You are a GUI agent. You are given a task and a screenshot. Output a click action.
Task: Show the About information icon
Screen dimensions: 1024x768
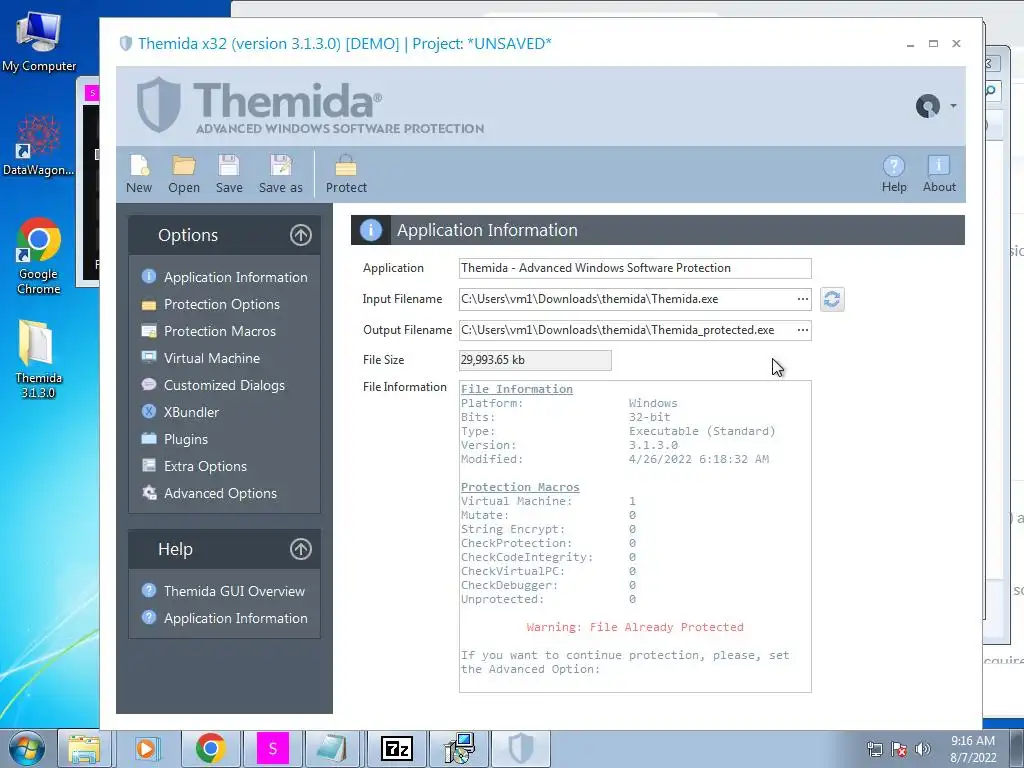pos(939,174)
